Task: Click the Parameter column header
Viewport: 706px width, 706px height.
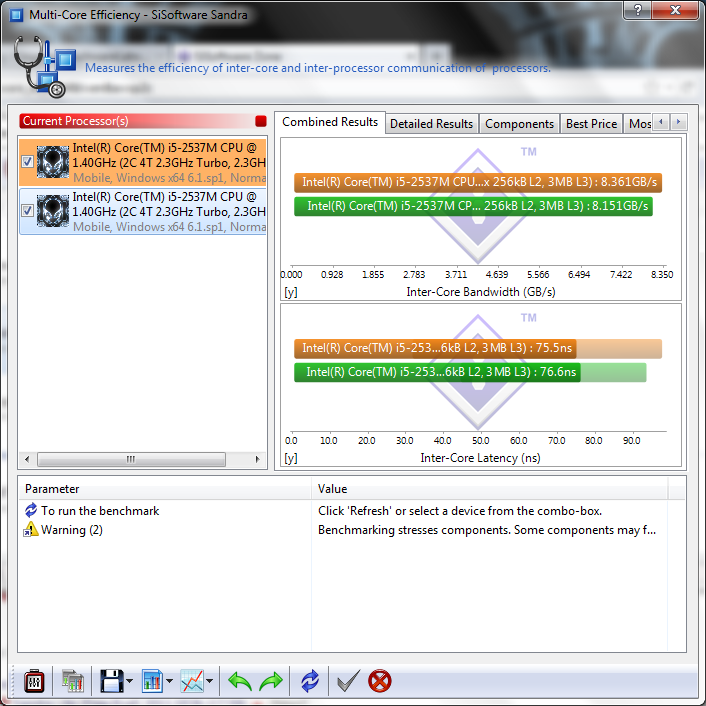Action: (165, 489)
